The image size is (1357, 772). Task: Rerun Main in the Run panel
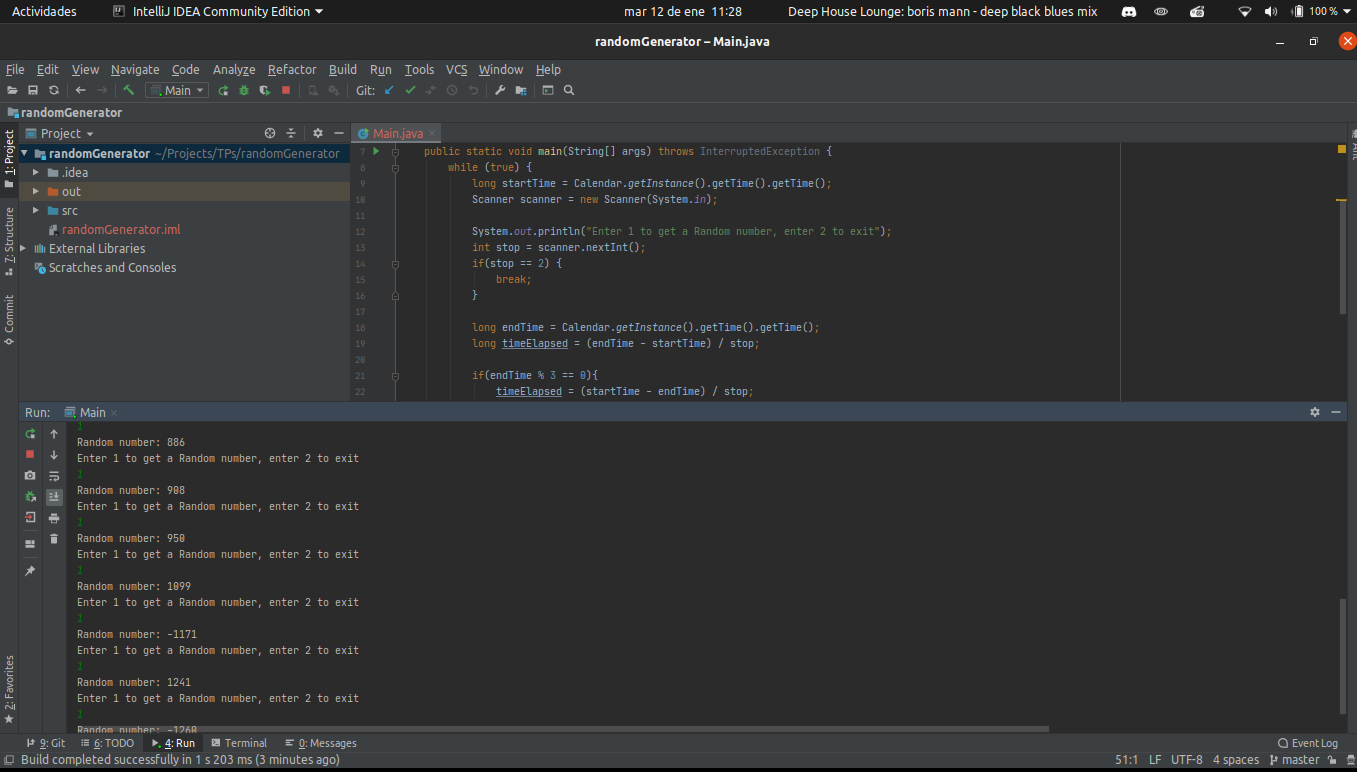30,434
